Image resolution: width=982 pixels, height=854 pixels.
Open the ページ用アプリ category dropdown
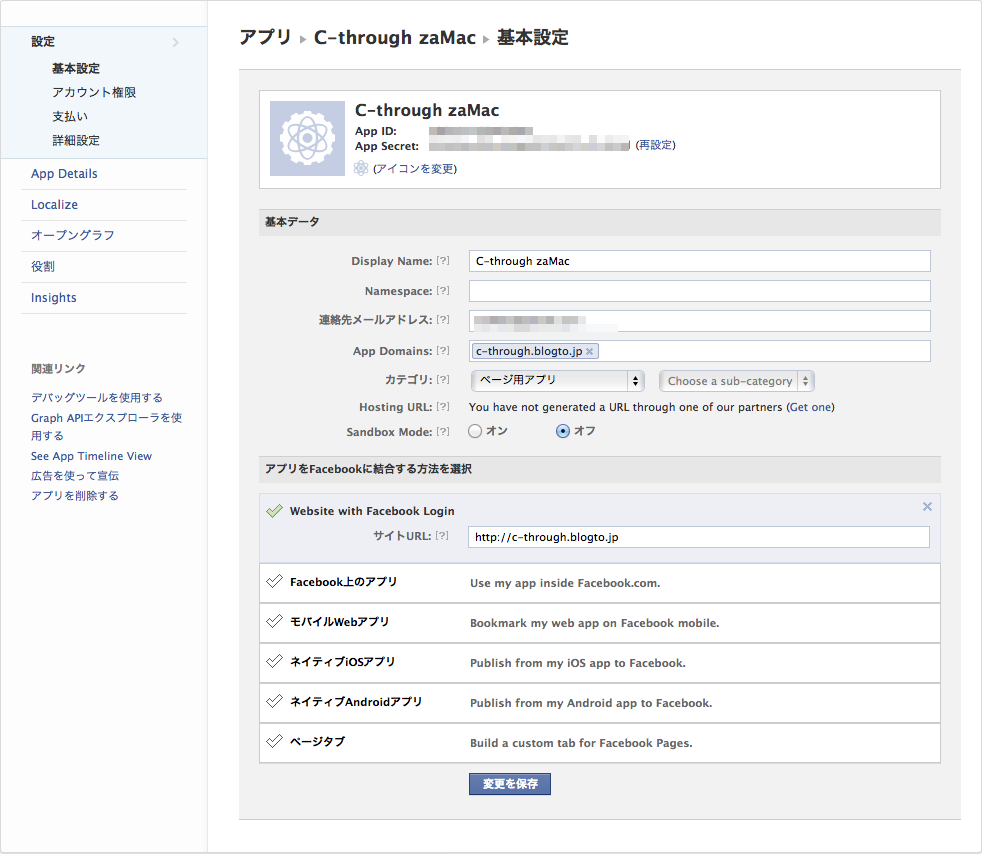click(557, 381)
